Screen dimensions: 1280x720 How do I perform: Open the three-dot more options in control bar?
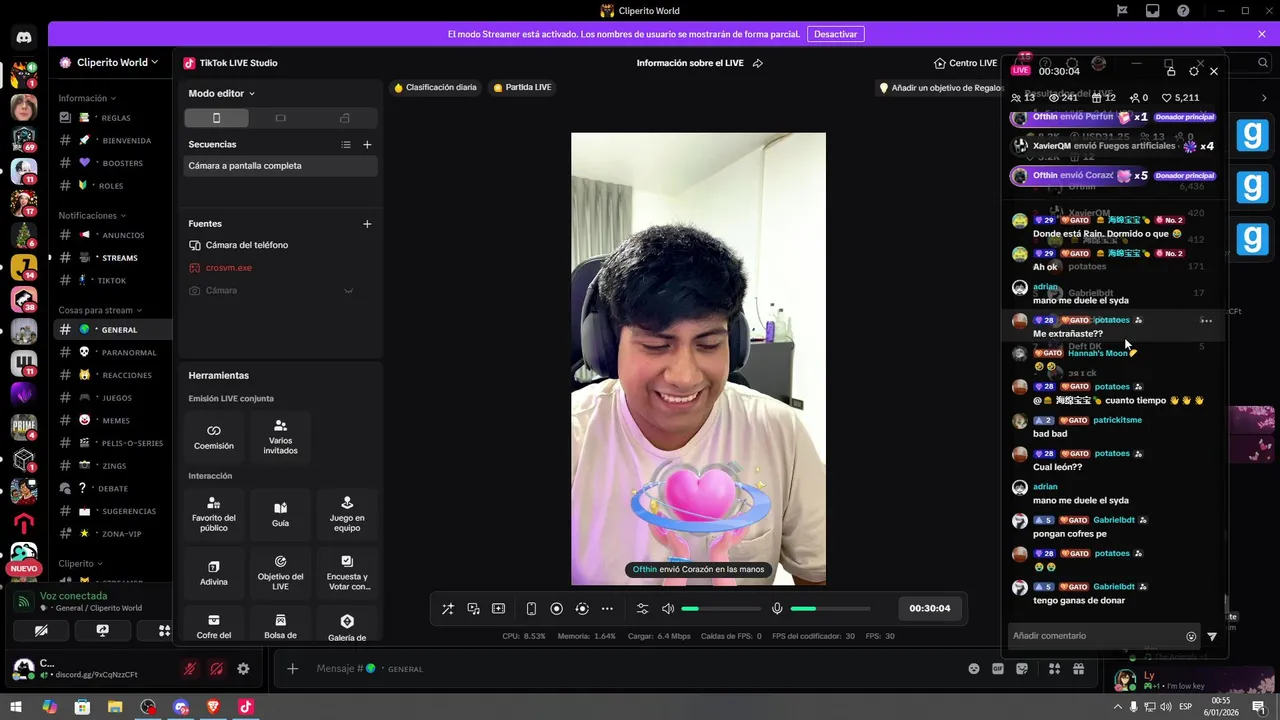tap(607, 608)
